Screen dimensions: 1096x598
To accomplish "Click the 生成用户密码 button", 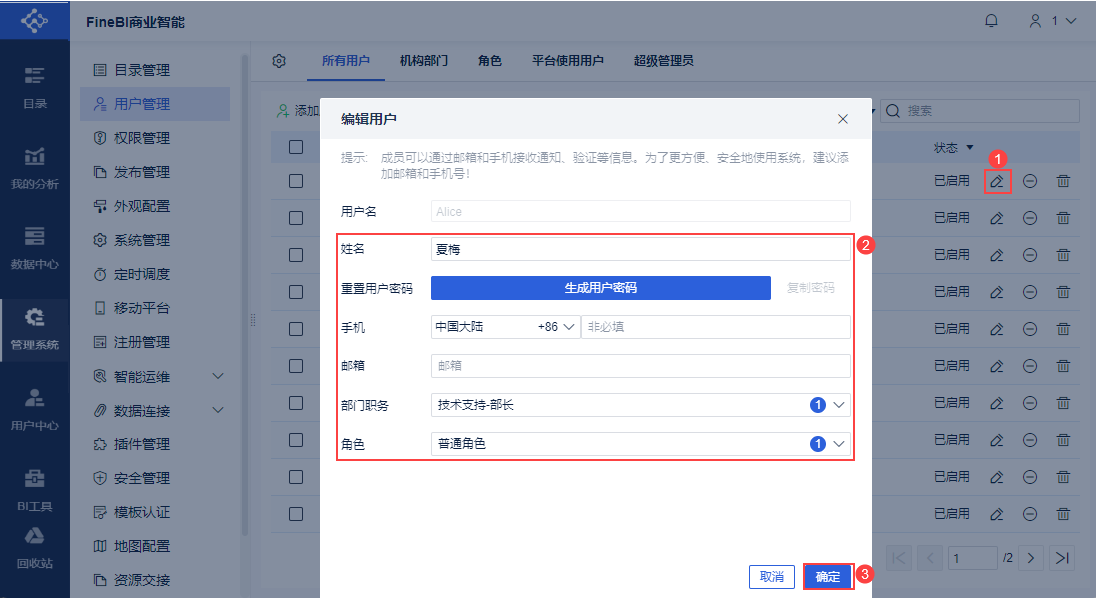I will 600,288.
